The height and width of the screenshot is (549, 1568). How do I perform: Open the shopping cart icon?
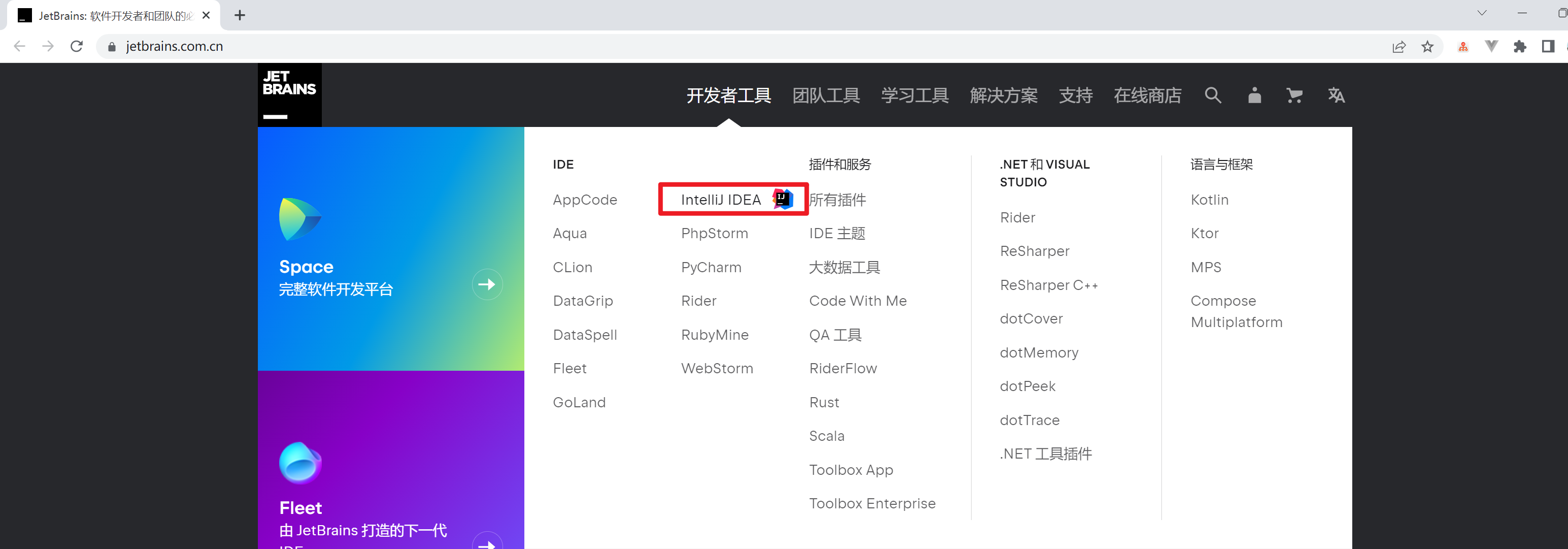1294,95
